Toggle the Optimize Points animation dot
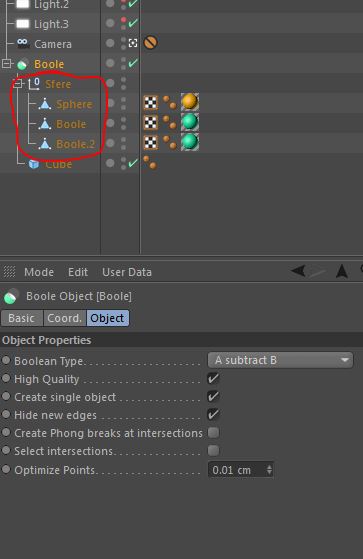Screen dimensions: 363x559 pos(6,469)
